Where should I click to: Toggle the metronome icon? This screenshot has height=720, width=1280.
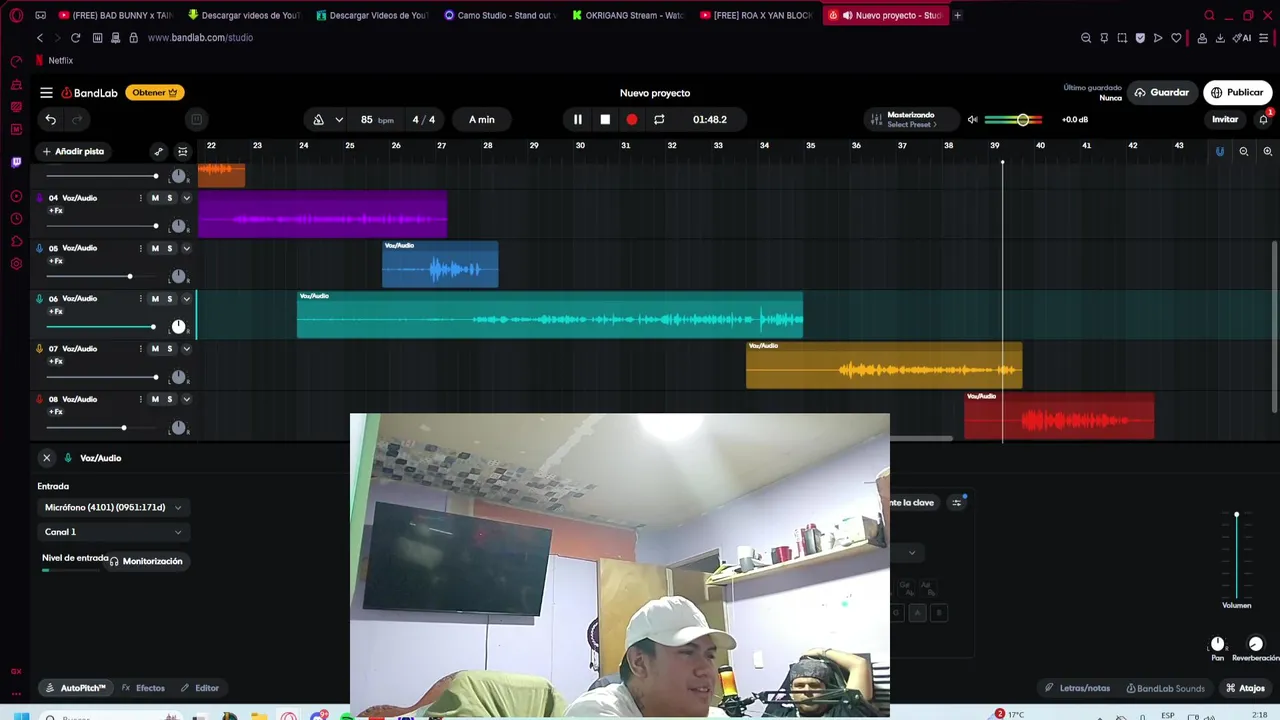(318, 119)
